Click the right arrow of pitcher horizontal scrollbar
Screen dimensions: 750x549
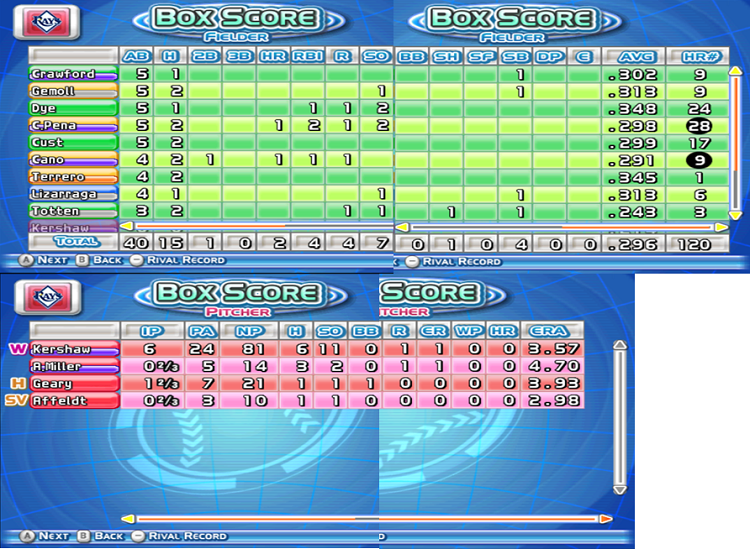coord(606,518)
